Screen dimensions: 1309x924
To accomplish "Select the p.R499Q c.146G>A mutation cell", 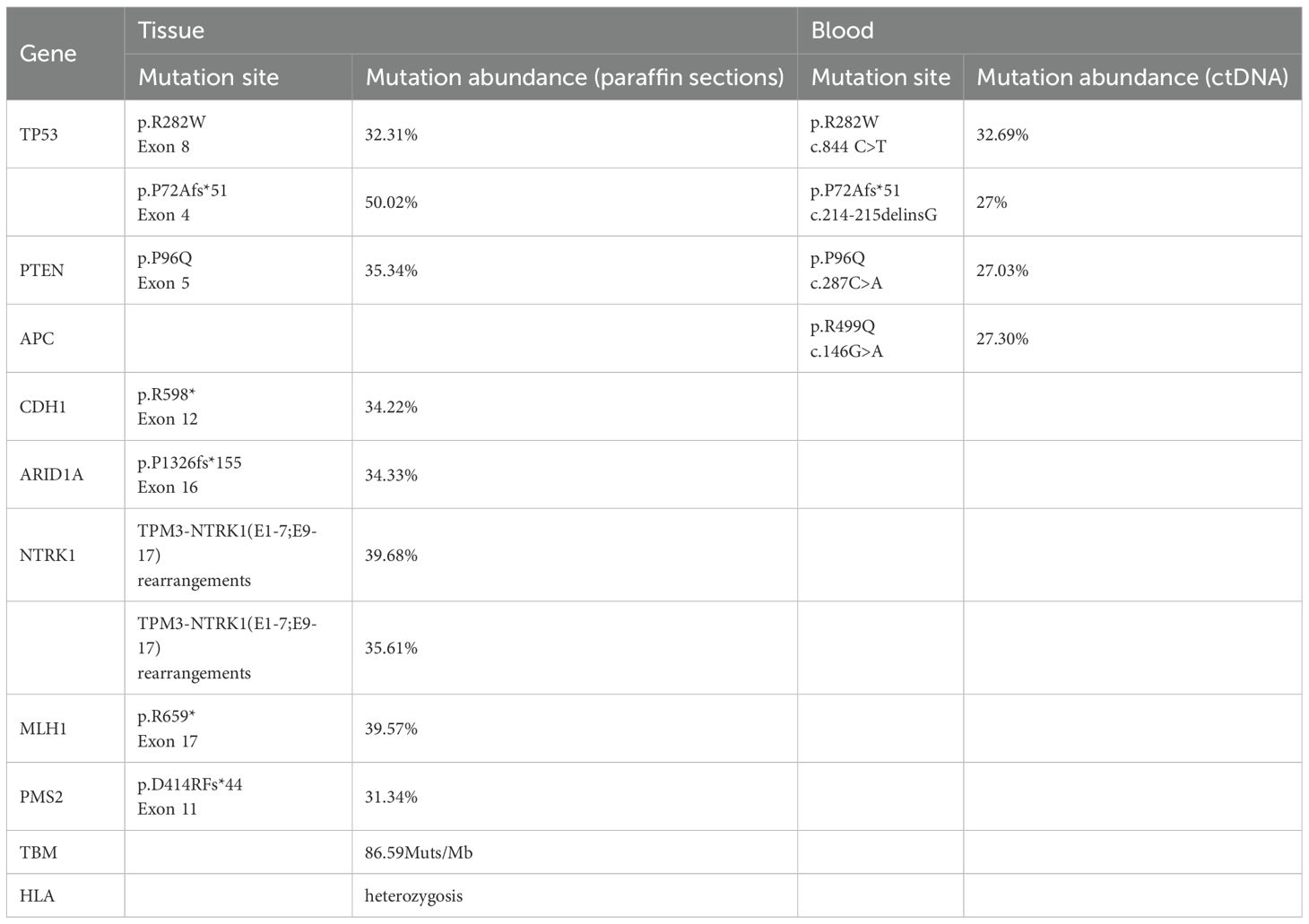I will pos(846,339).
